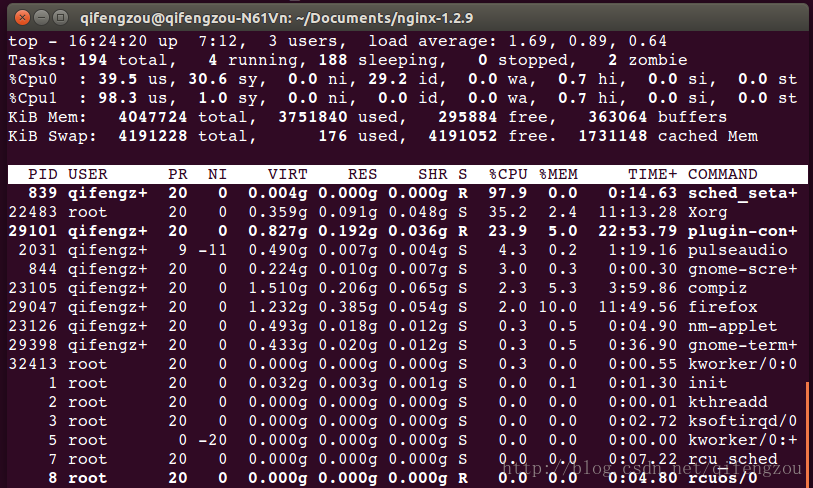Viewport: 813px width, 488px height.
Task: Click PID 29398
Action: pos(33,345)
